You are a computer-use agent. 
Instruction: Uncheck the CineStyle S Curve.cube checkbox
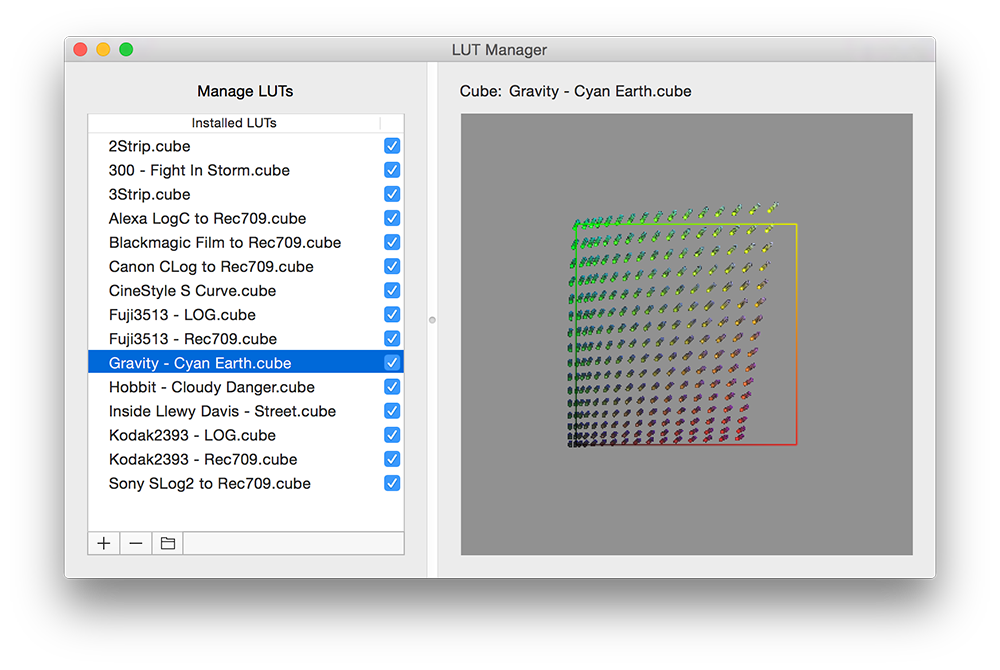392,290
